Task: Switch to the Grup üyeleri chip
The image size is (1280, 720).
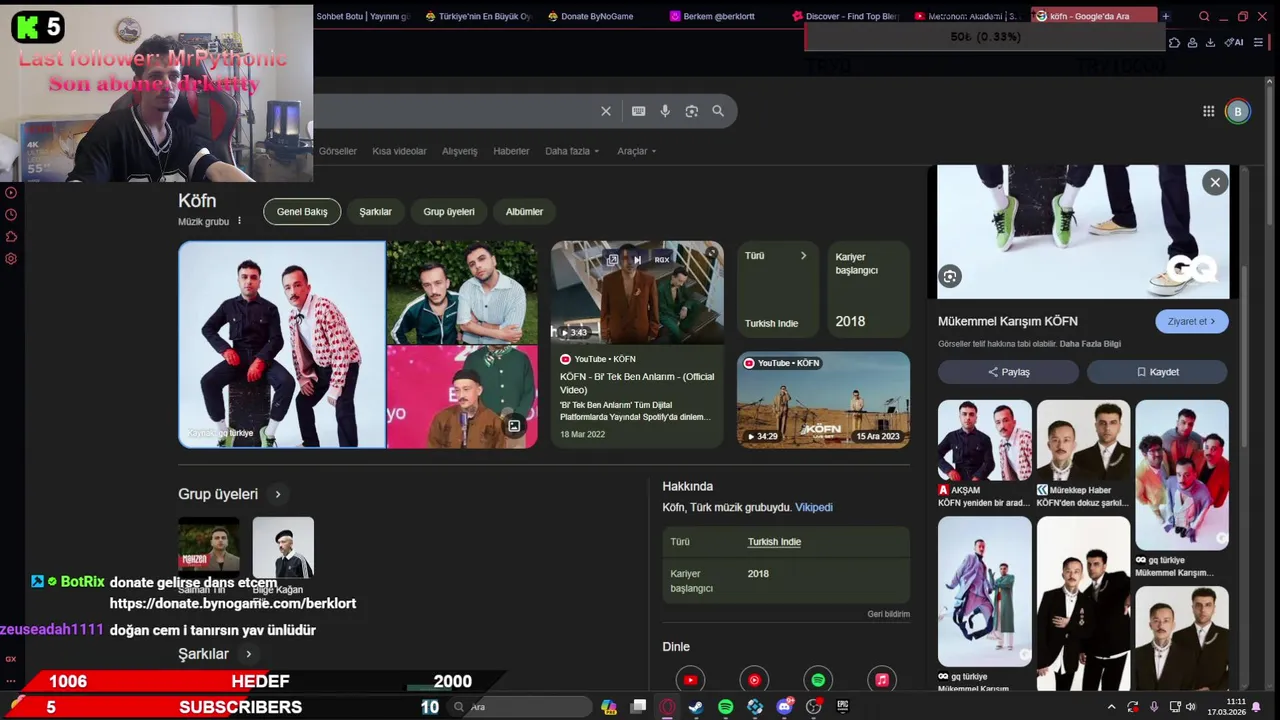Action: [449, 212]
